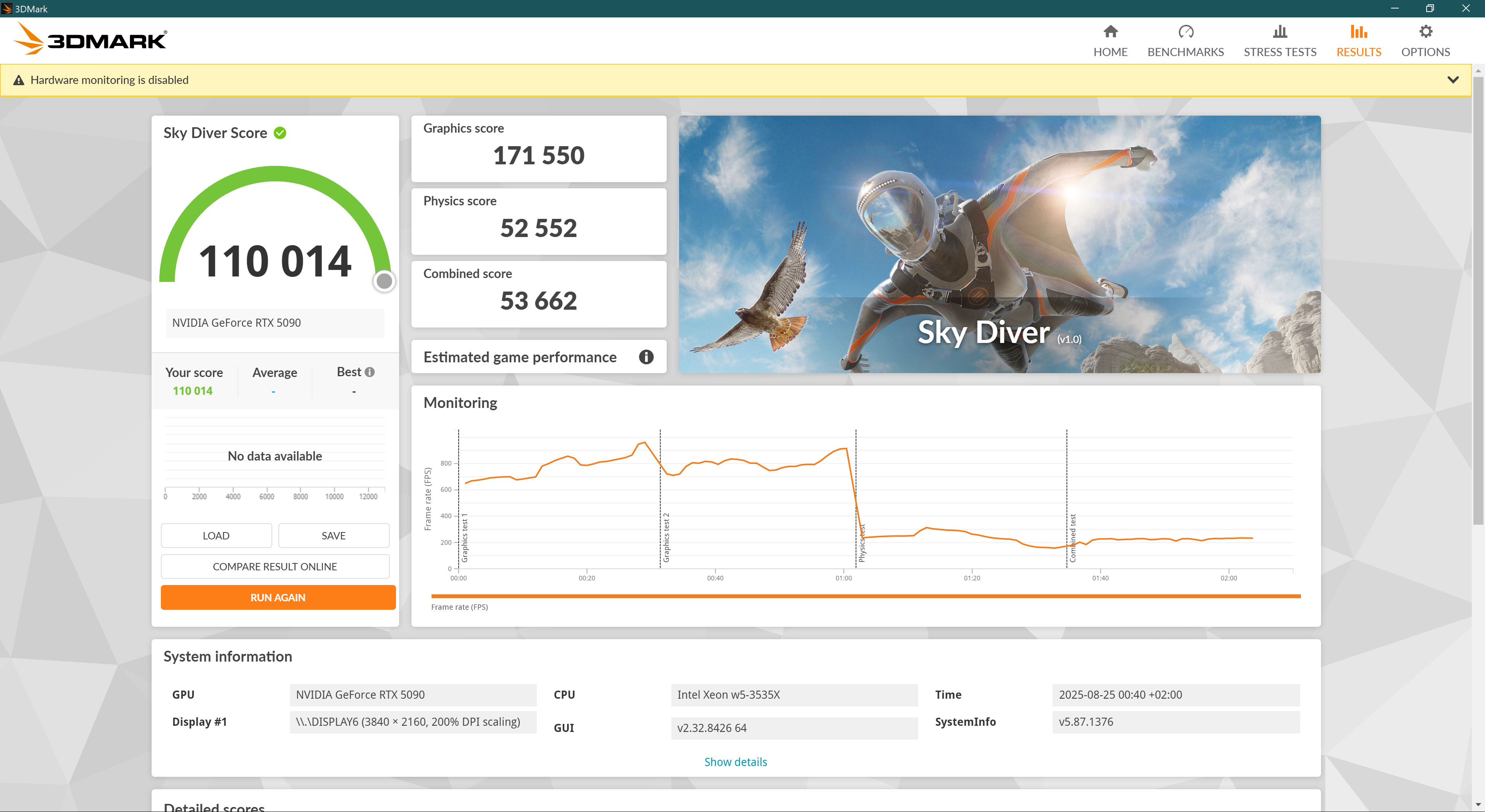
Task: Open the Options tab
Action: click(x=1425, y=41)
